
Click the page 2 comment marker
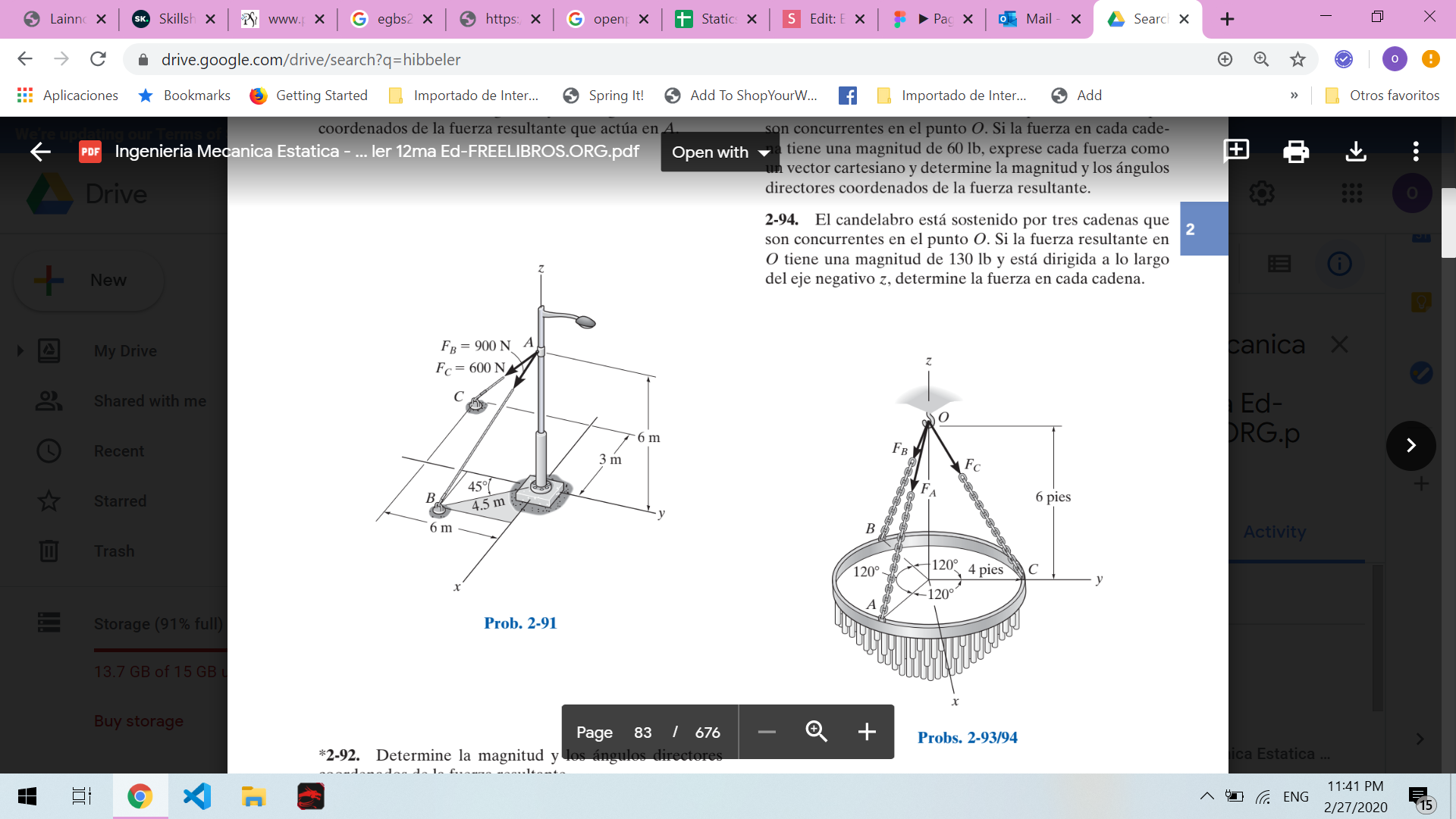click(x=1203, y=229)
